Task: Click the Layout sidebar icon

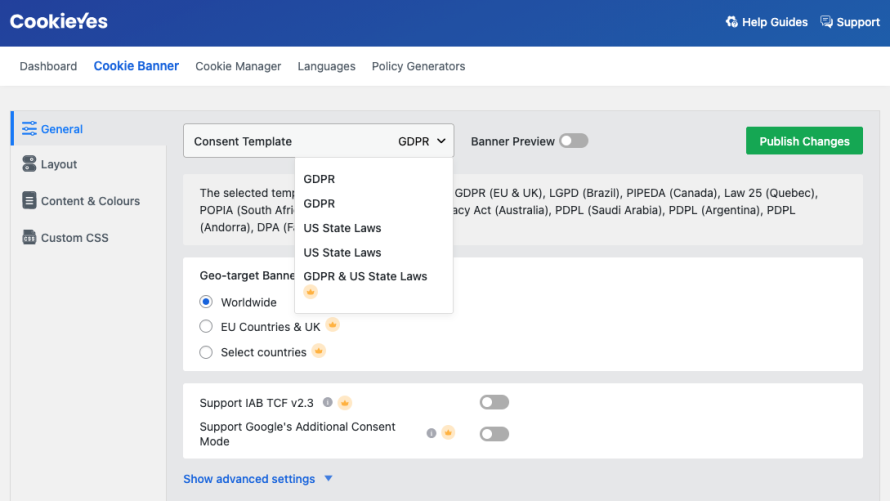Action: tap(29, 164)
